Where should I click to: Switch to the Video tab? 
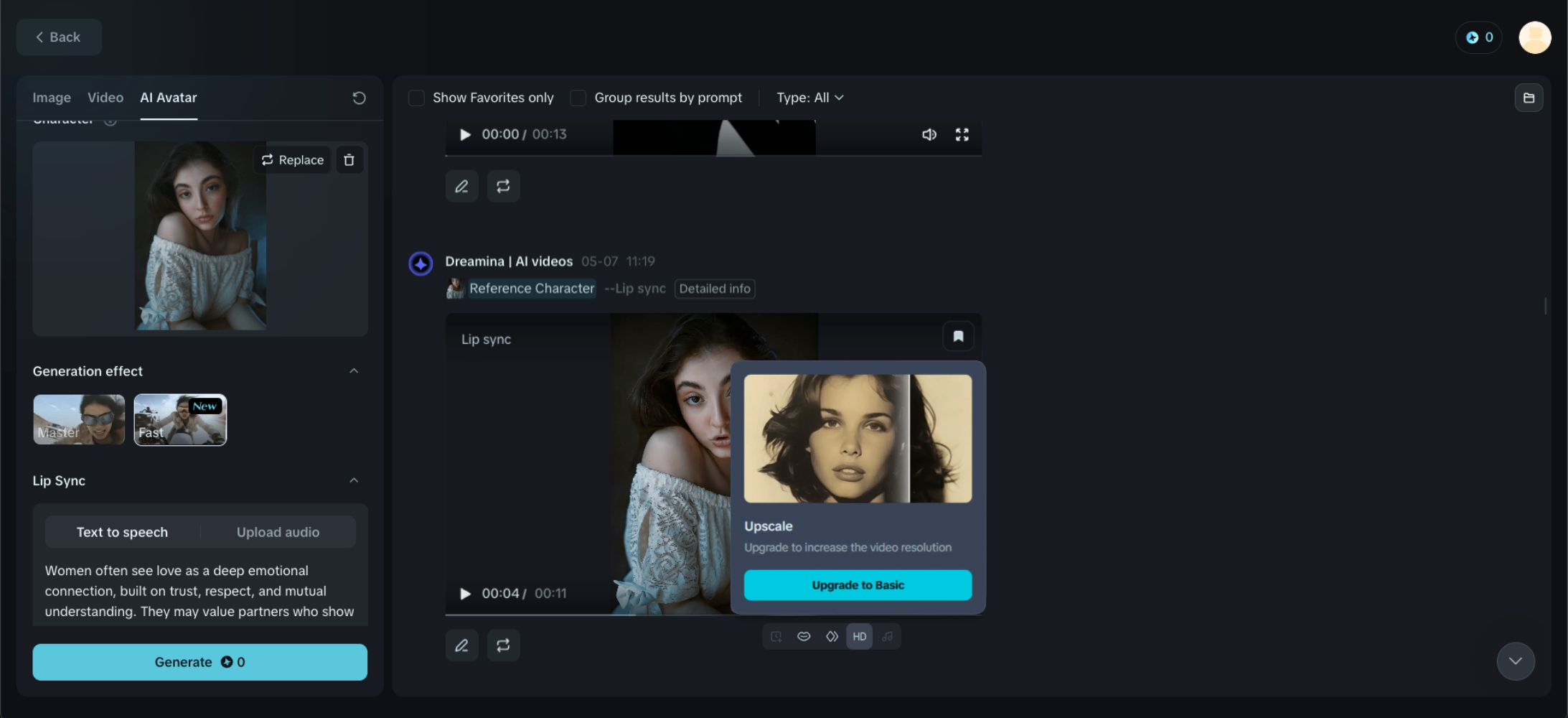coord(105,98)
